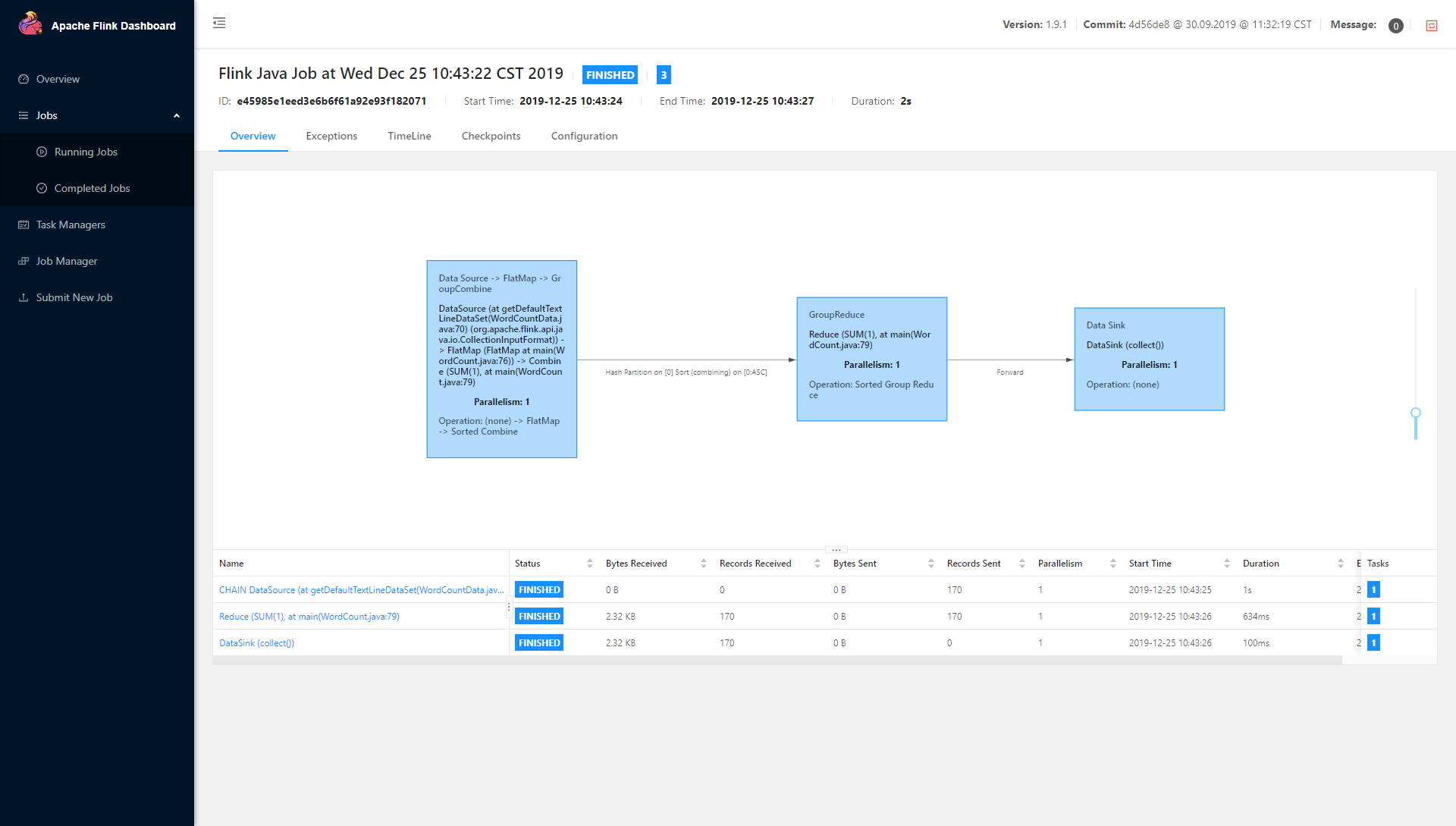Viewport: 1456px width, 826px height.
Task: Select the GroupReduce node in graph
Action: [871, 359]
